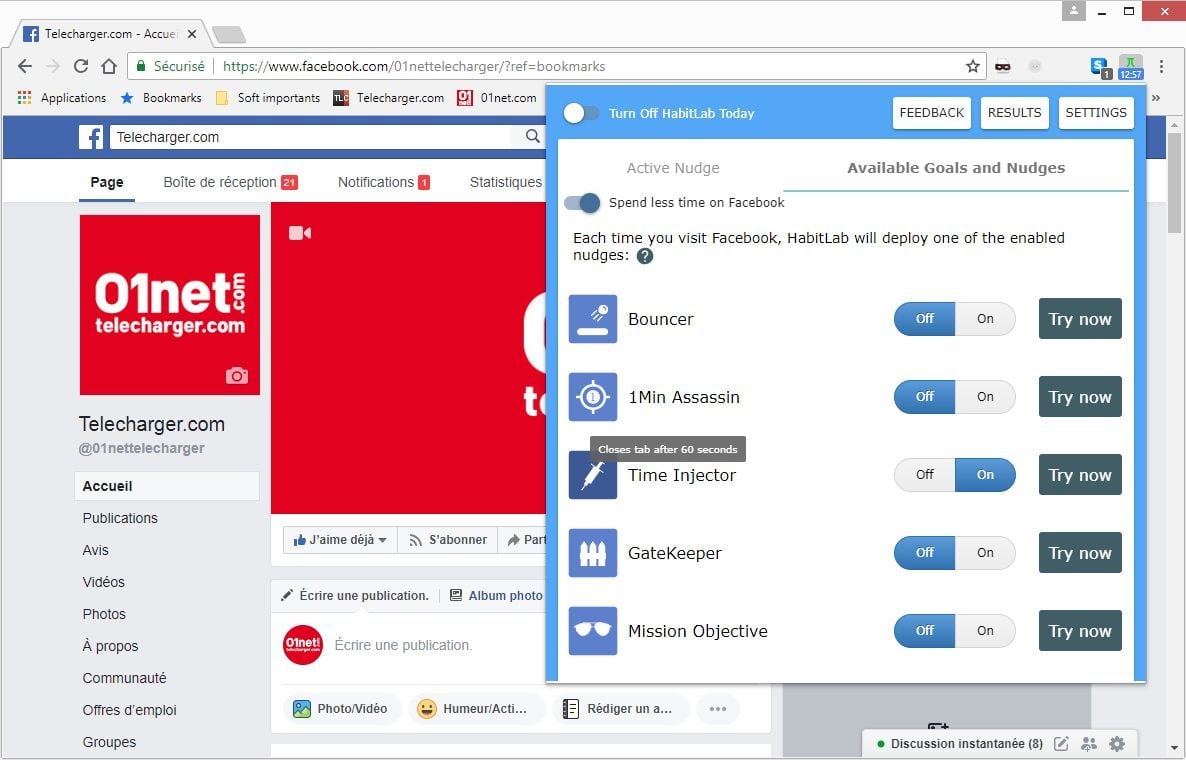This screenshot has width=1186, height=760.
Task: Click the Bouncer nudge icon
Action: pyautogui.click(x=593, y=319)
